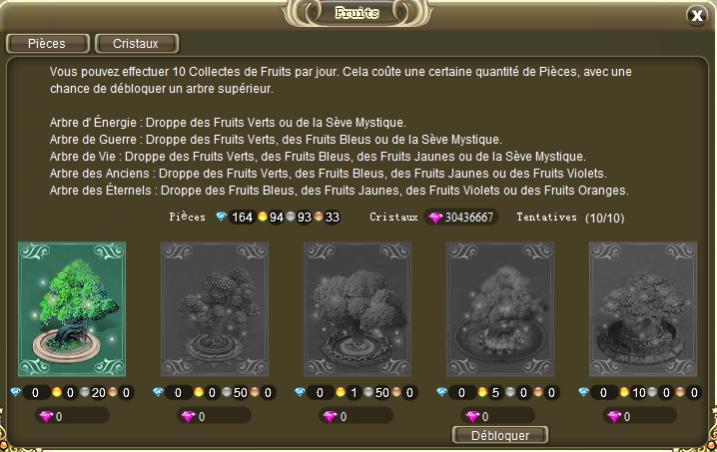
Task: Pick the locked Arbre des Anciens card
Action: pyautogui.click(x=500, y=309)
